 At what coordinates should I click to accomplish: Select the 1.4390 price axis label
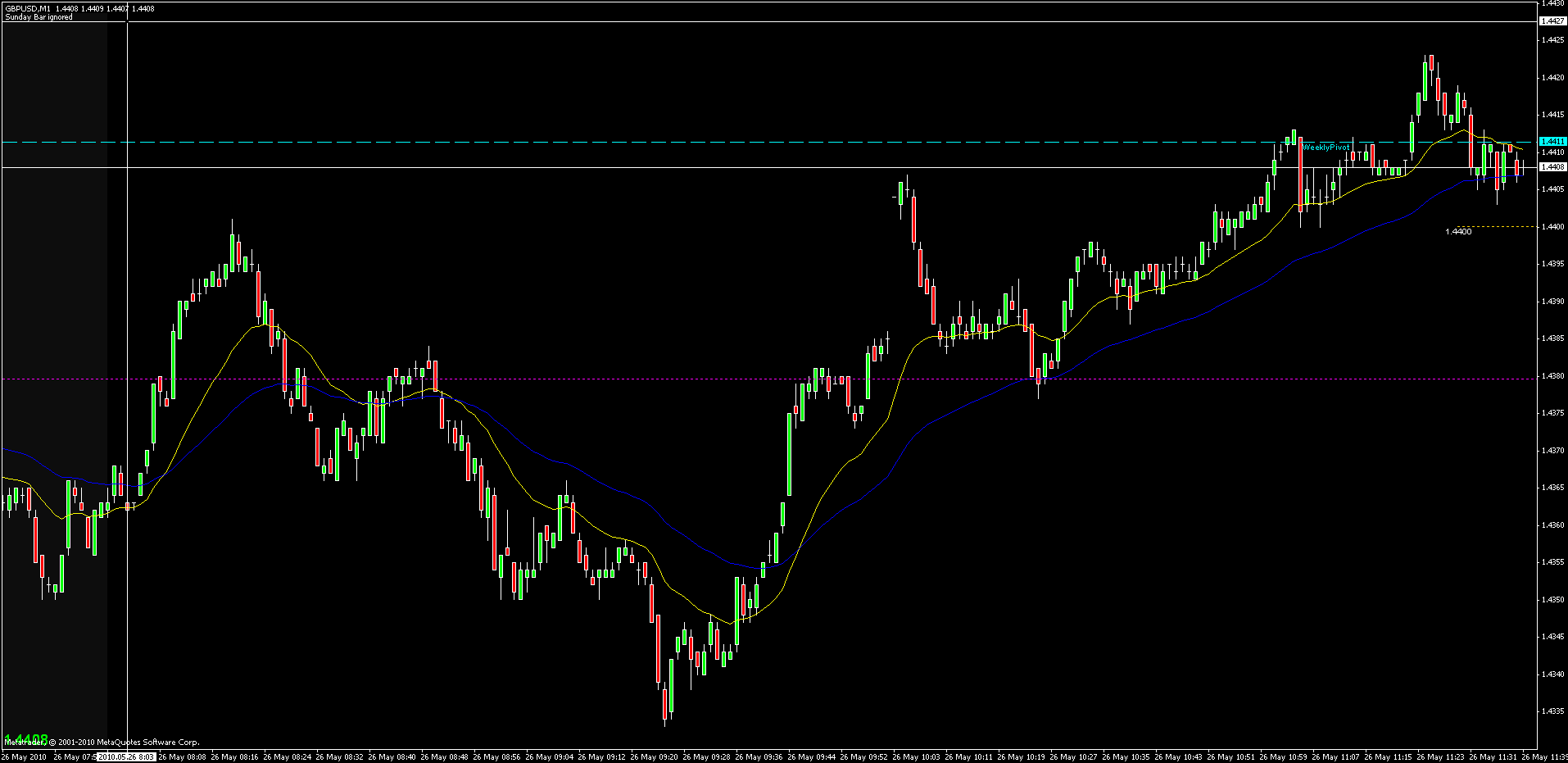[x=1553, y=302]
